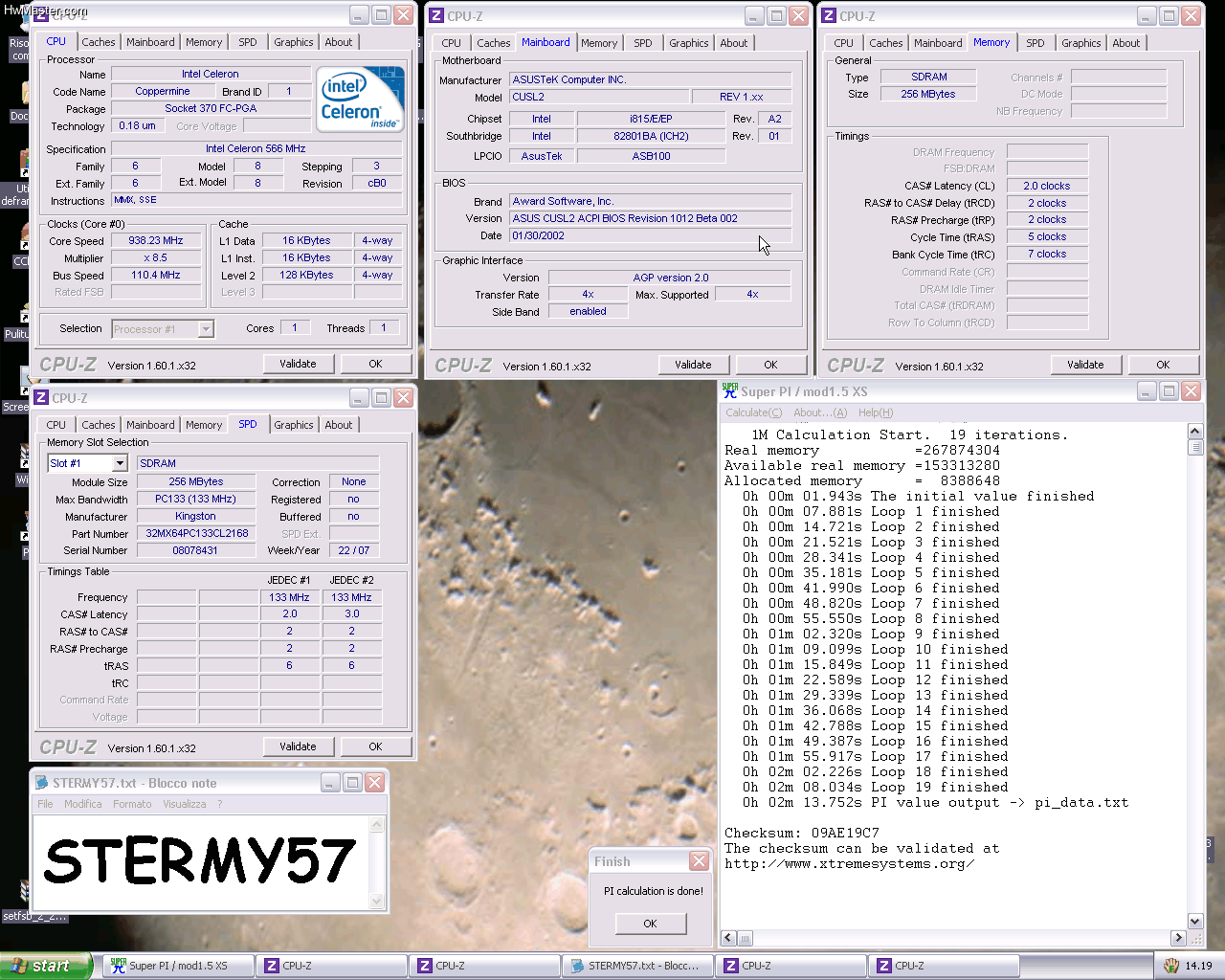Switch to Super PI / mod1.5 XS taskbar item
The image size is (1225, 980).
coord(178,966)
